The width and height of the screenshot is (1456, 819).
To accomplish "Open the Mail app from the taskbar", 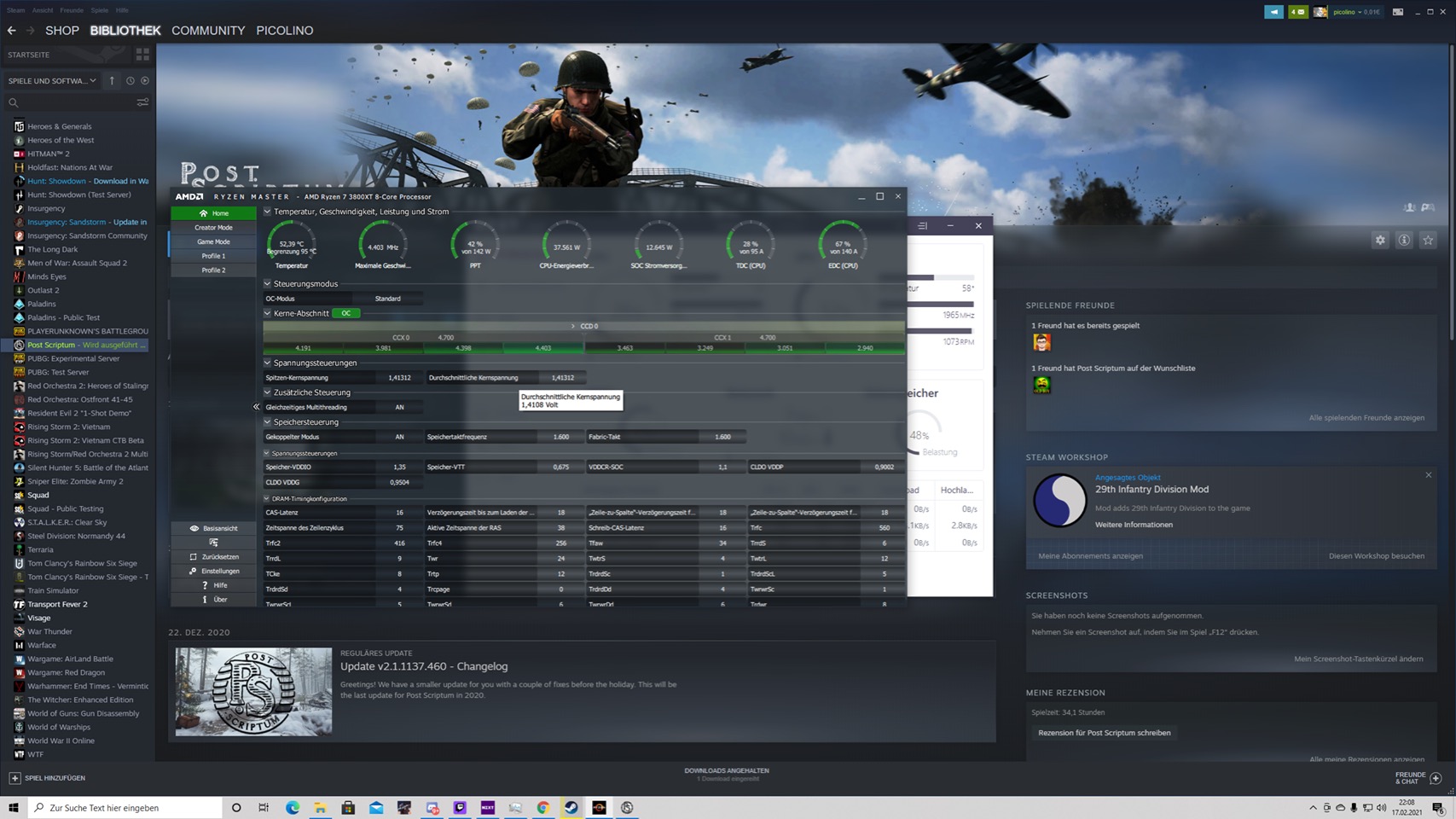I will 376,808.
